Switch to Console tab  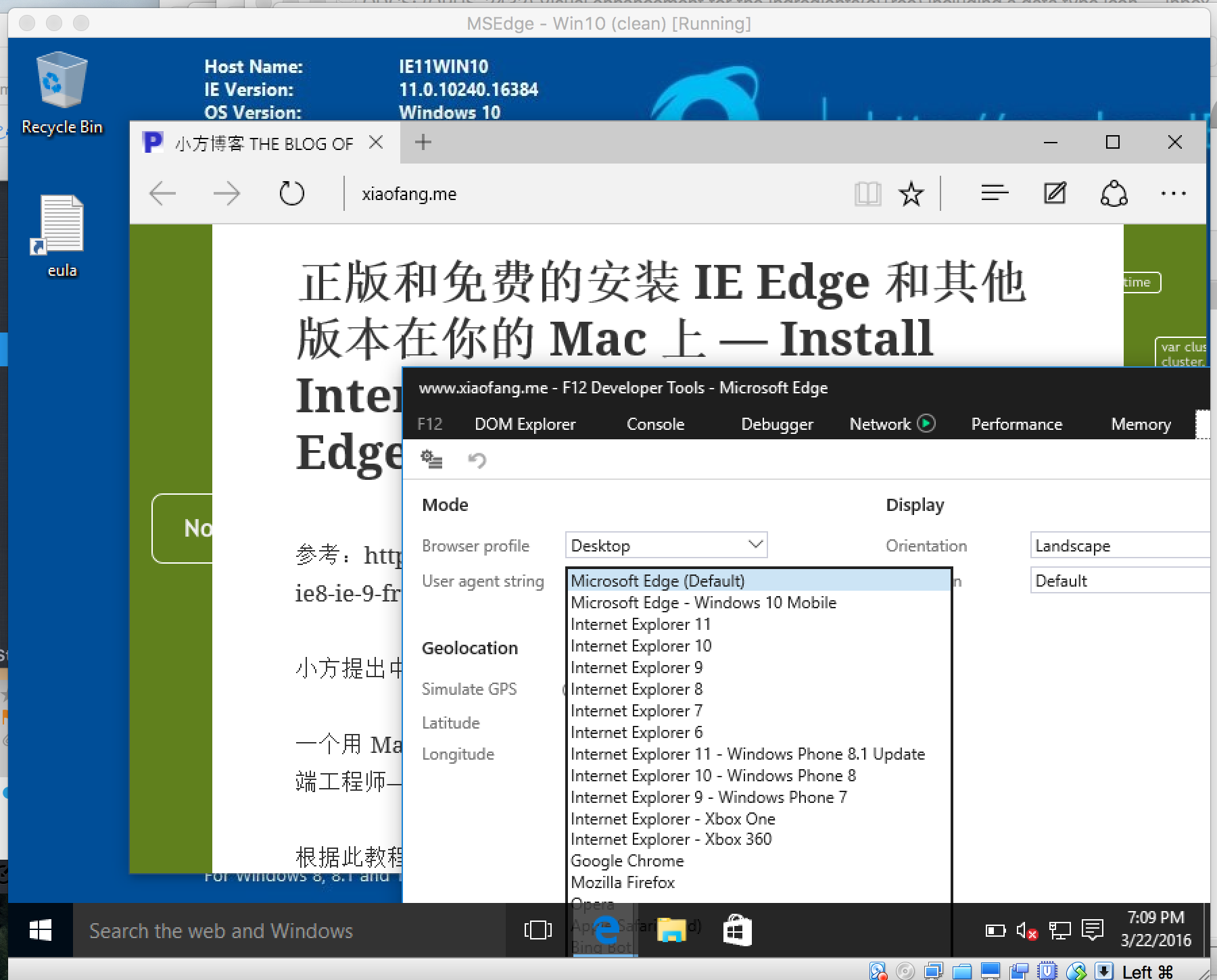pos(655,424)
